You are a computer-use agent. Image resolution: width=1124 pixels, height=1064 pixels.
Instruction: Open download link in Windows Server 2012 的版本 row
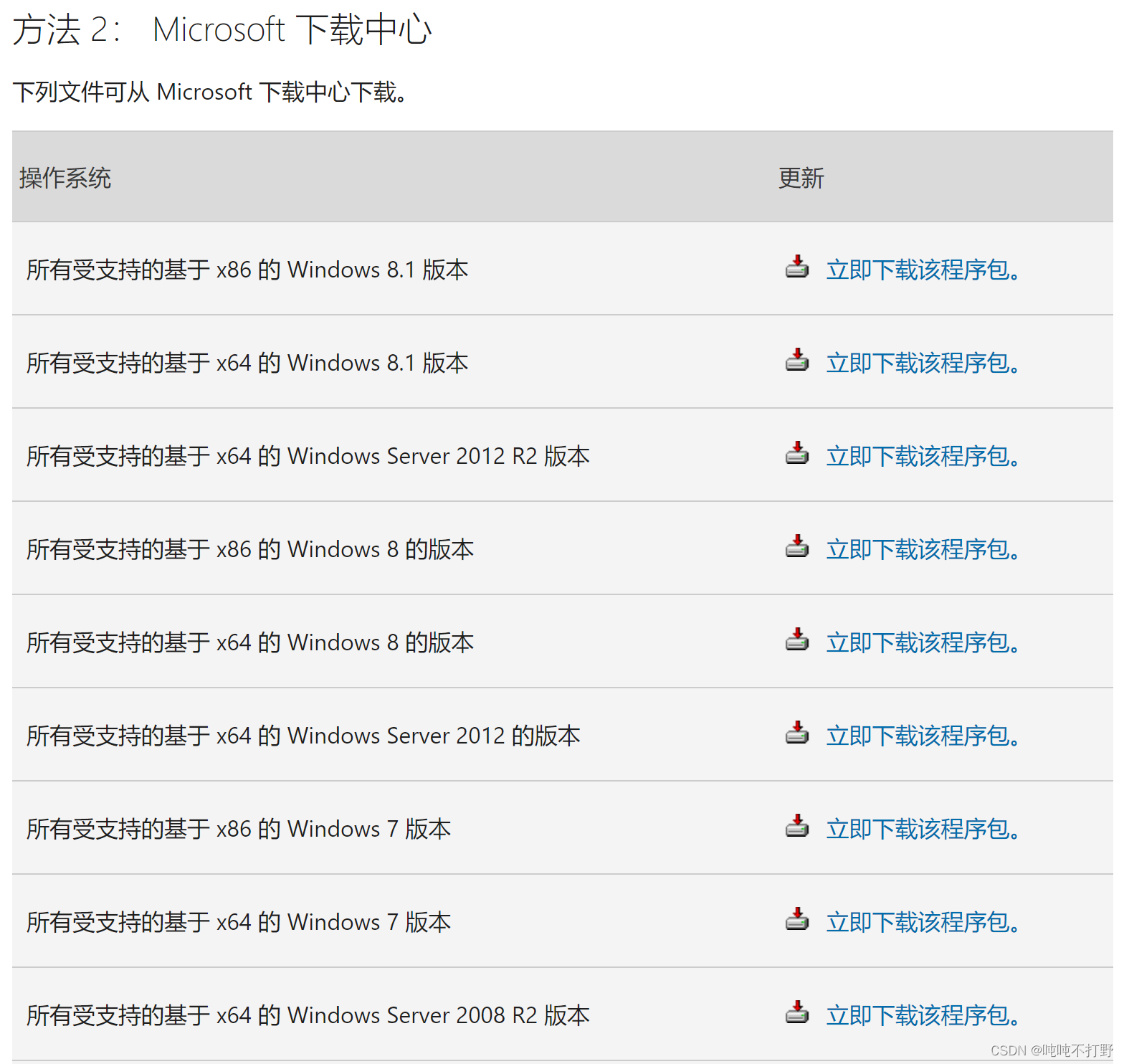(923, 736)
